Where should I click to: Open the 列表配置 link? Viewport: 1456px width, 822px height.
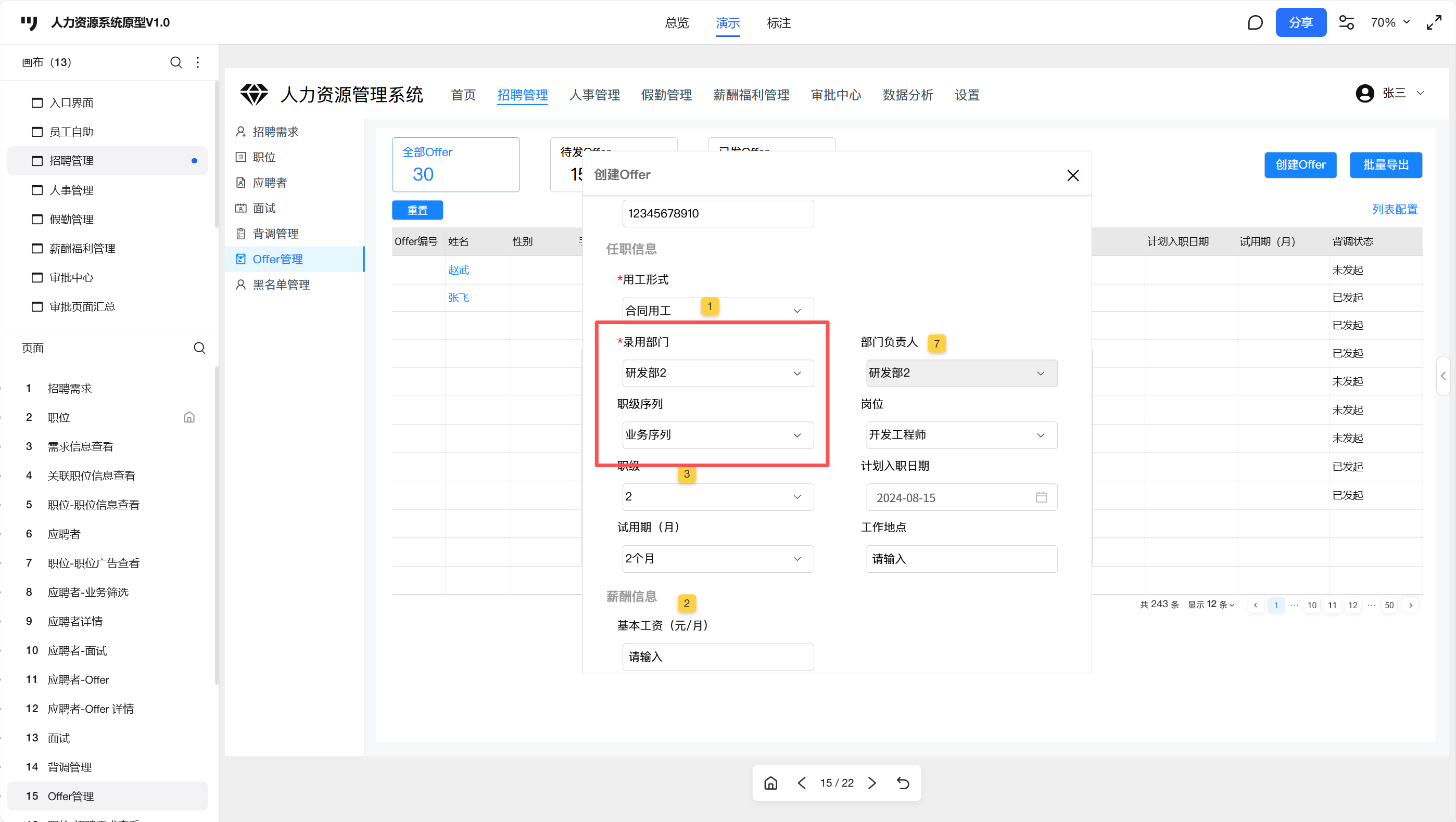click(x=1395, y=210)
